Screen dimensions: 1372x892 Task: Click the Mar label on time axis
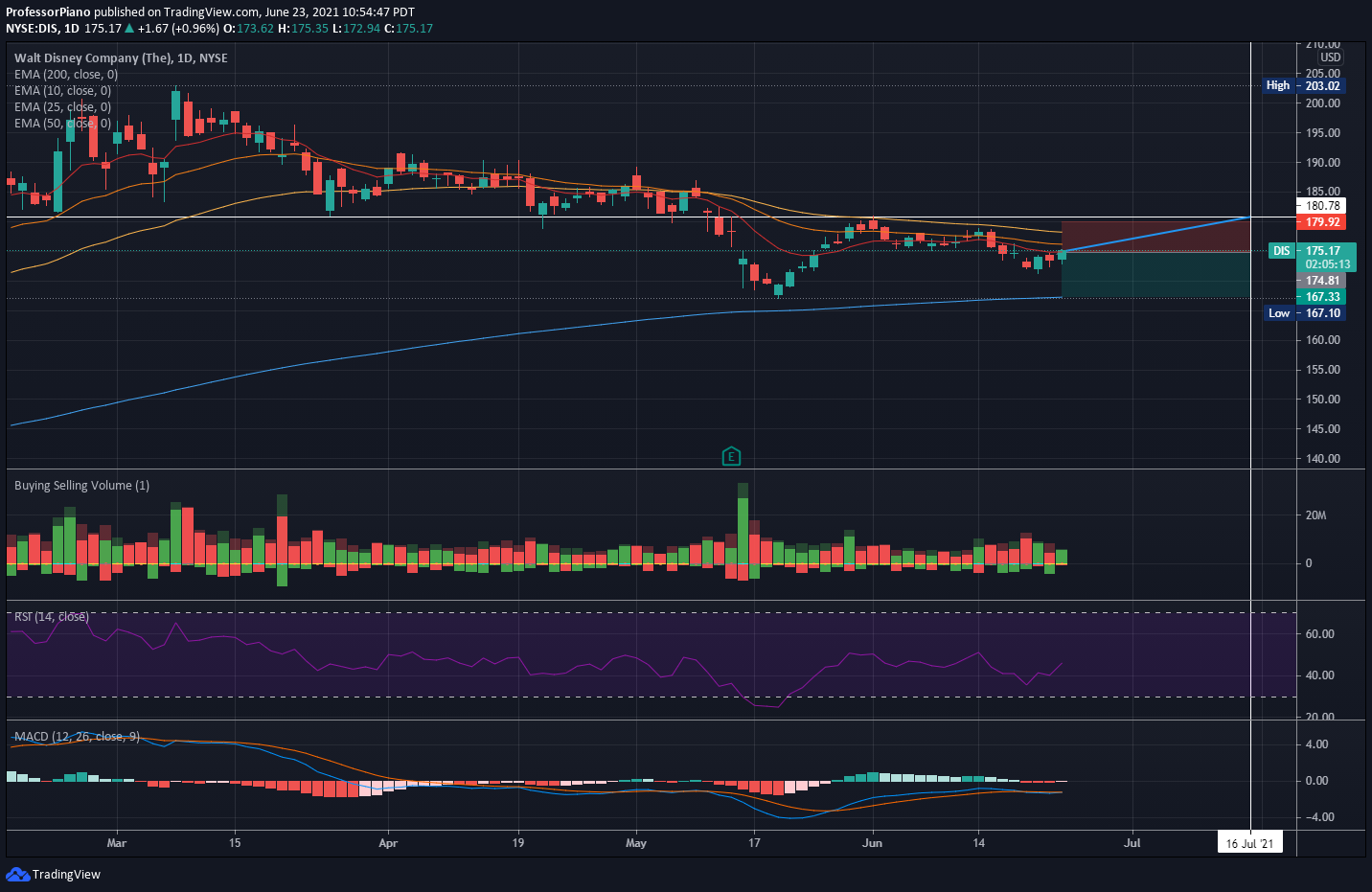[x=117, y=843]
